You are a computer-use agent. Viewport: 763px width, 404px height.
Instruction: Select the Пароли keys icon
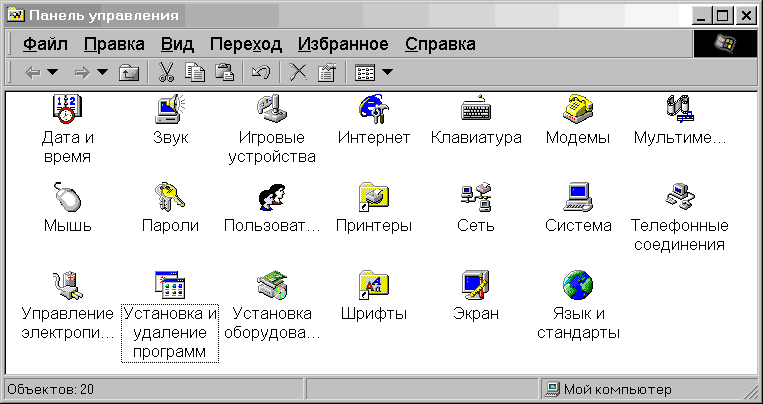pyautogui.click(x=170, y=197)
